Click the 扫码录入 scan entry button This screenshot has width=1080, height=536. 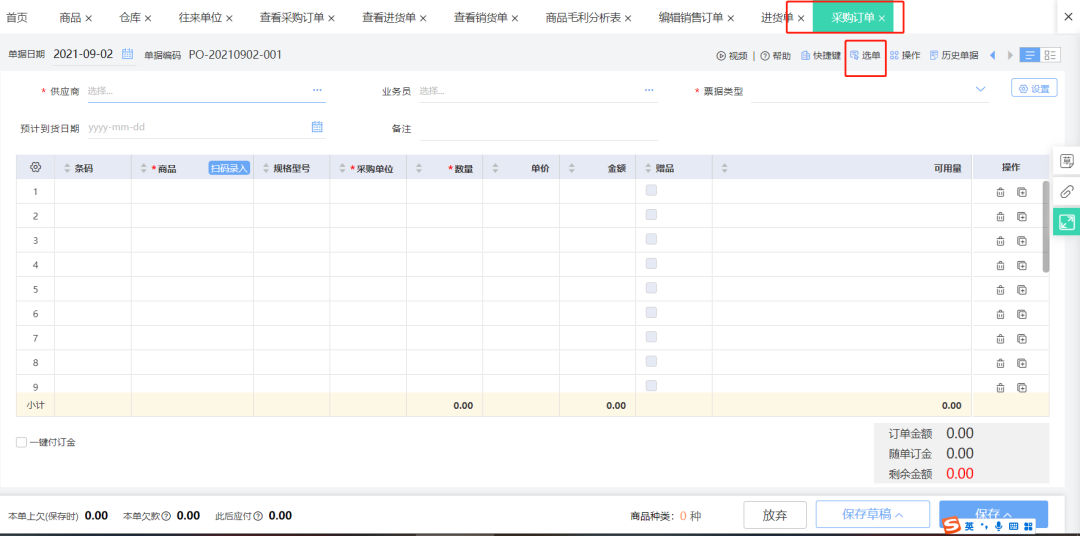229,168
